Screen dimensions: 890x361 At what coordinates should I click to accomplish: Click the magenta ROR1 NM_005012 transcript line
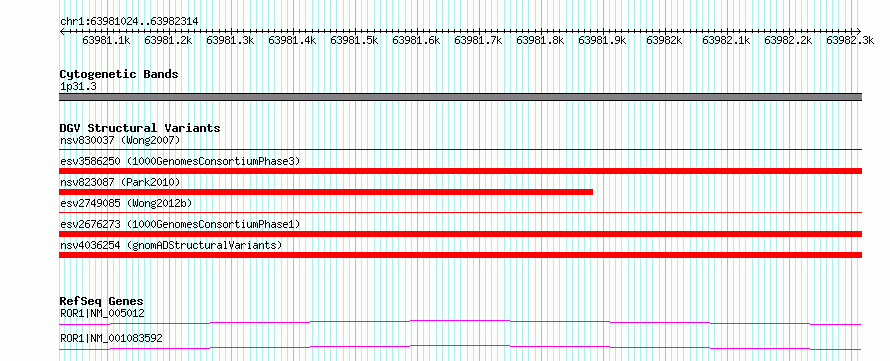pyautogui.click(x=460, y=322)
